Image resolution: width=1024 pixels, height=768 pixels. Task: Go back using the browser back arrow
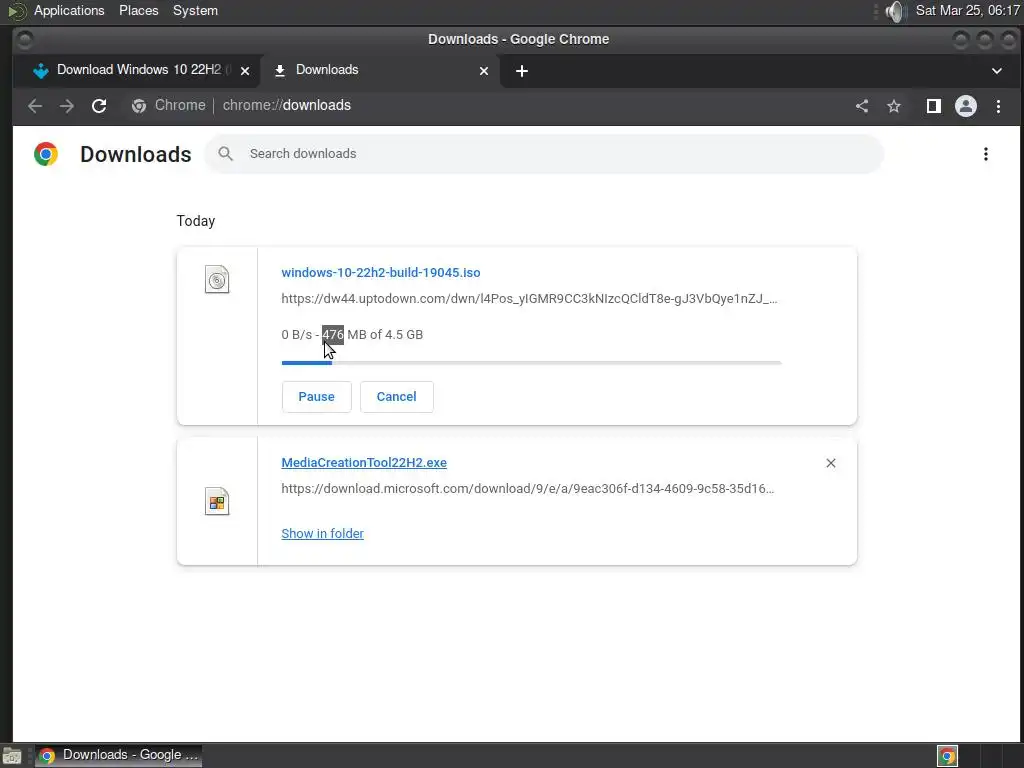pyautogui.click(x=35, y=106)
